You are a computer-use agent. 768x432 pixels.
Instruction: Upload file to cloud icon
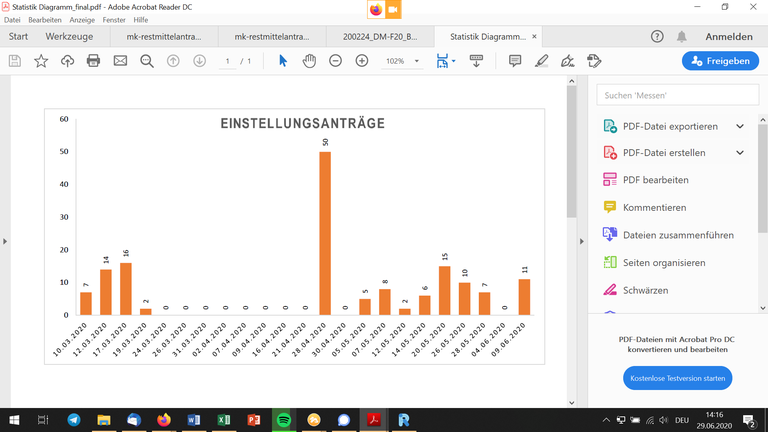click(67, 61)
